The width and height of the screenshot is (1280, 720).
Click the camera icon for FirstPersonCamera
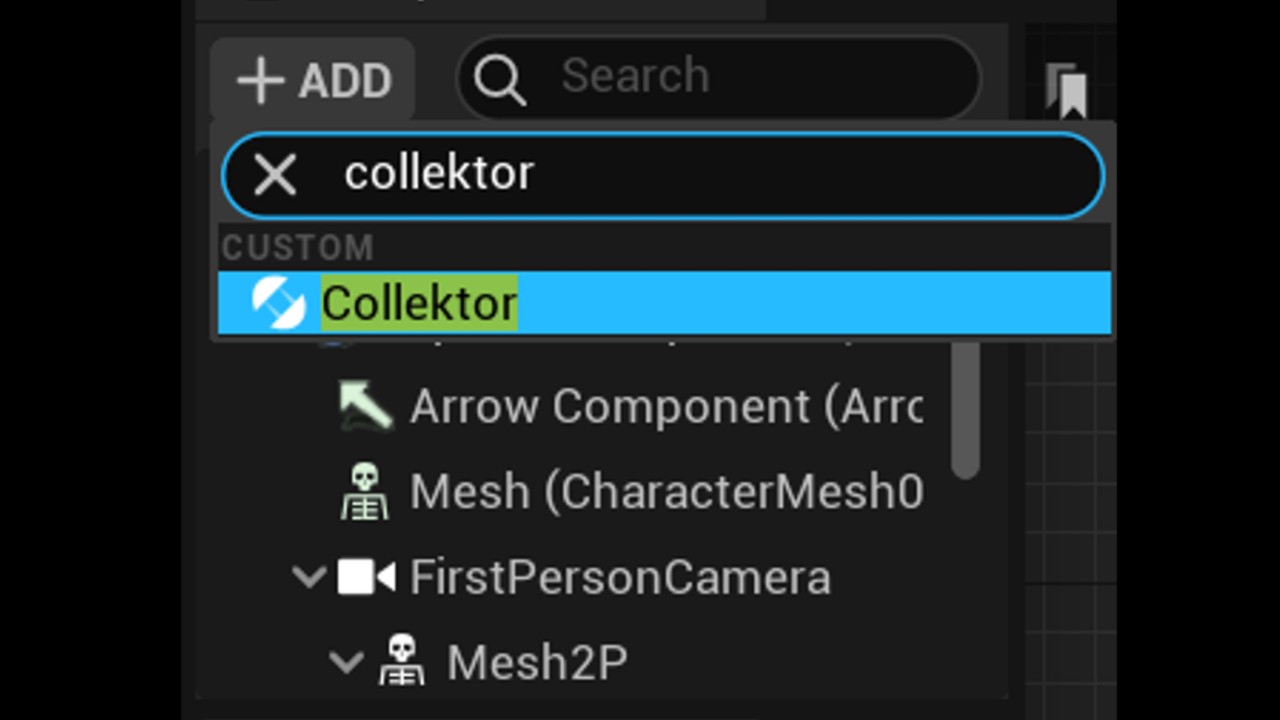point(366,577)
